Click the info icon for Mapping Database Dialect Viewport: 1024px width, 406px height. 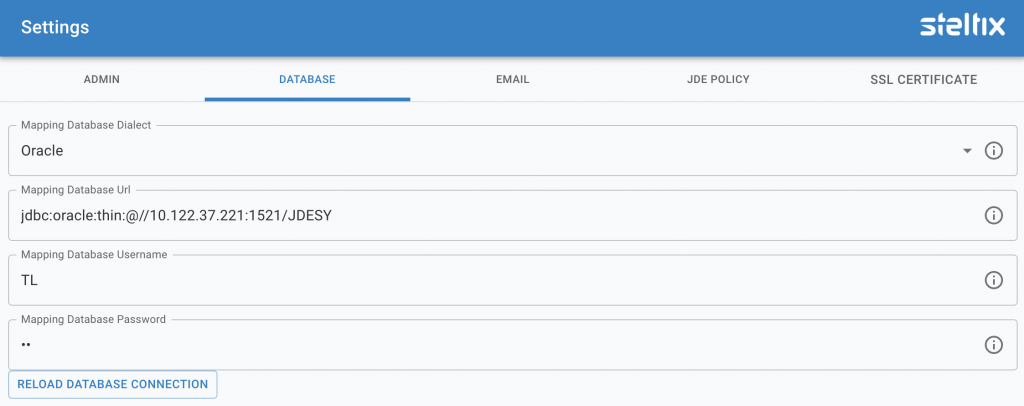coord(993,151)
